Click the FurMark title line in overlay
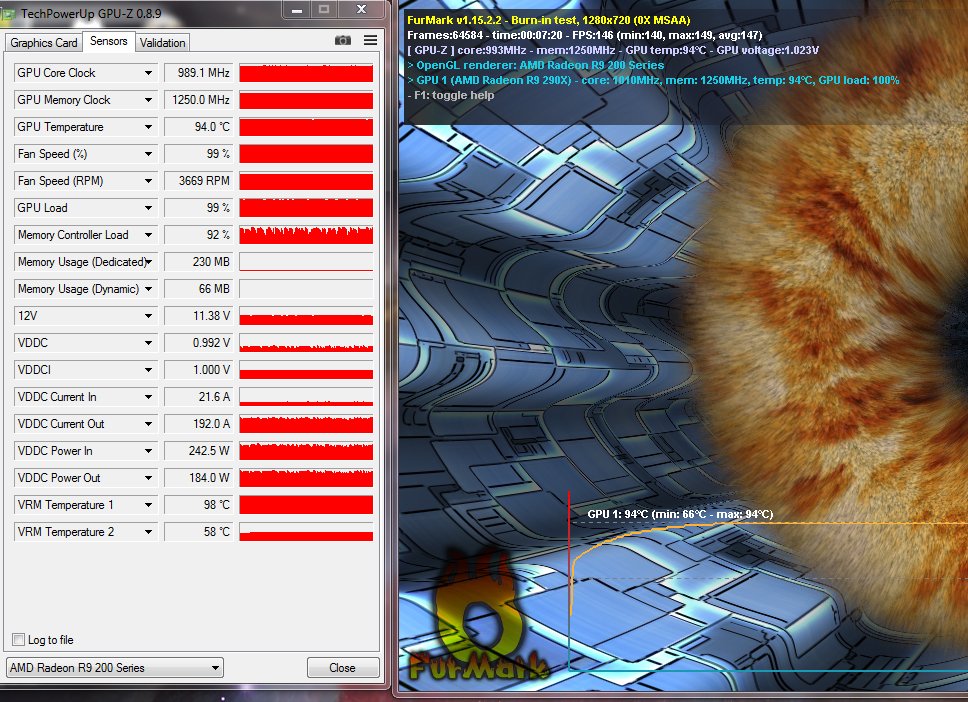 (549, 20)
